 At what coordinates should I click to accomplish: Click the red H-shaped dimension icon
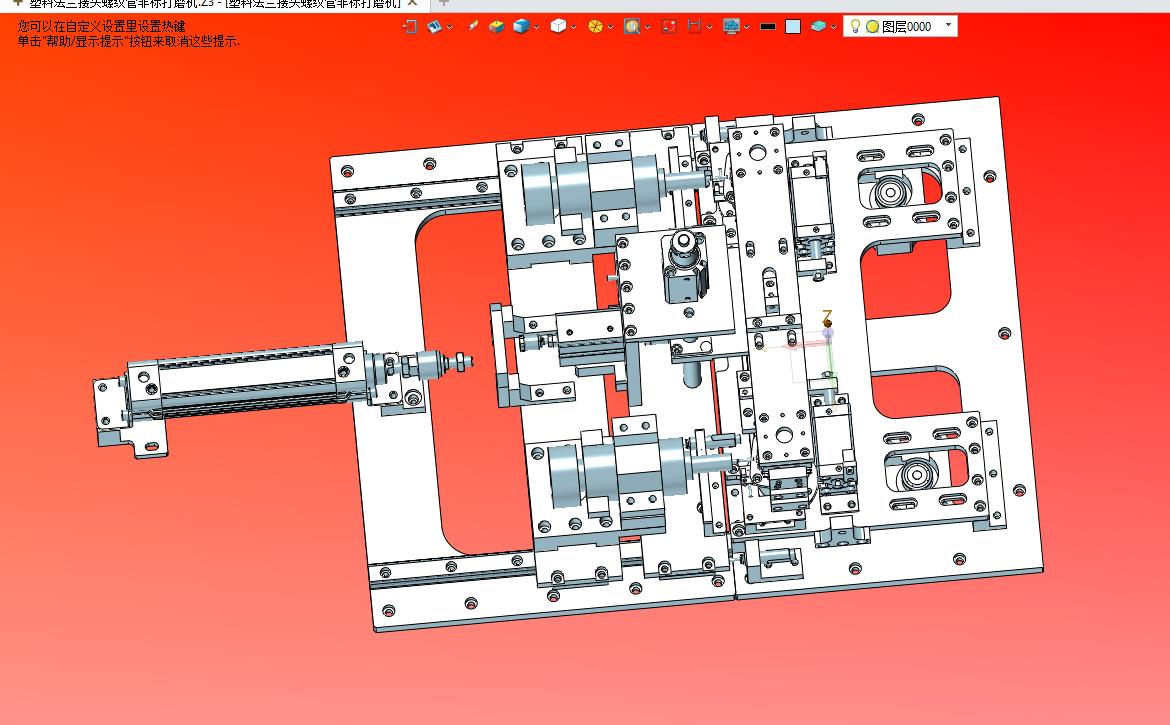[695, 27]
